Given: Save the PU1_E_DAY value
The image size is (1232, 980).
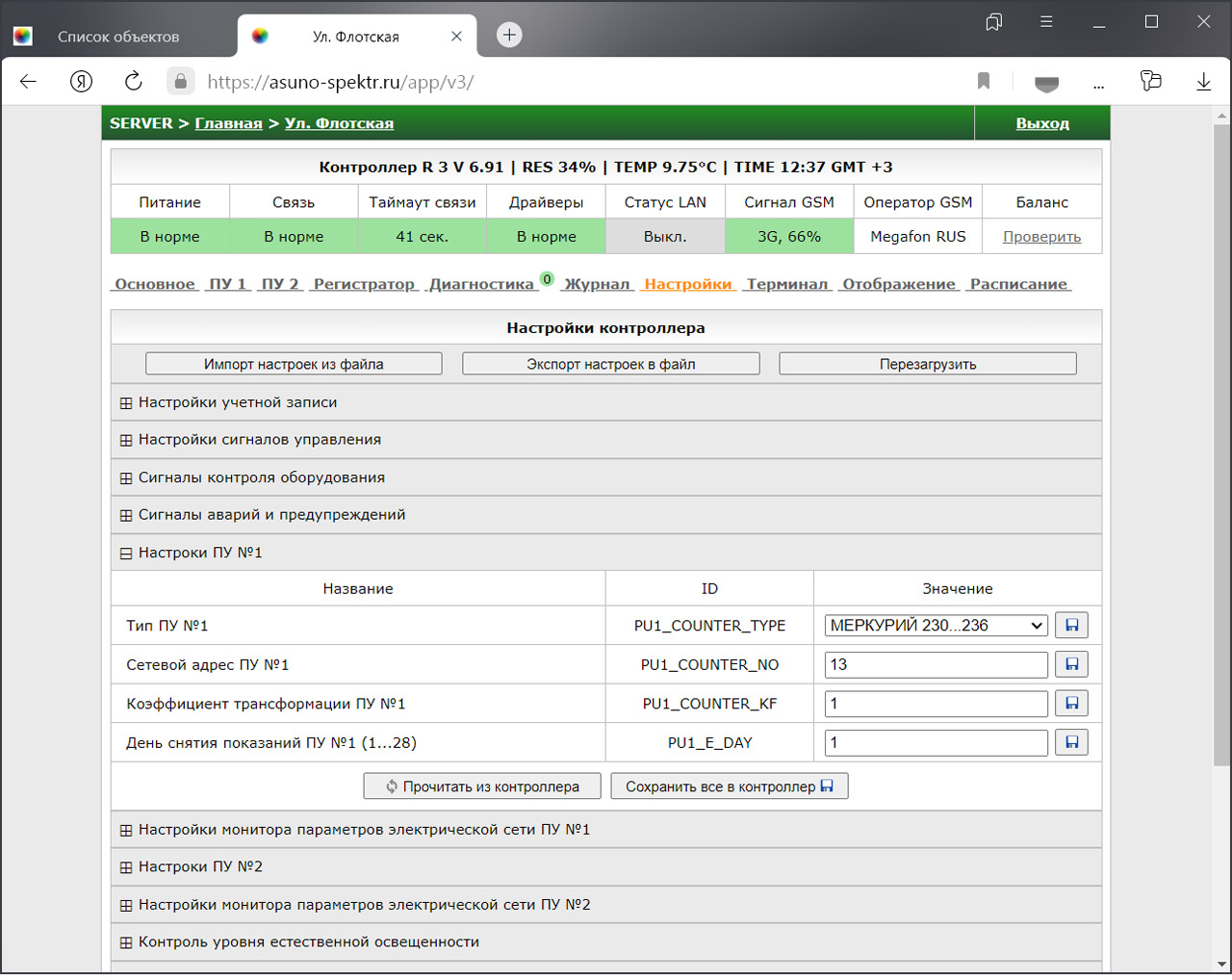Looking at the screenshot, I should click(1071, 742).
